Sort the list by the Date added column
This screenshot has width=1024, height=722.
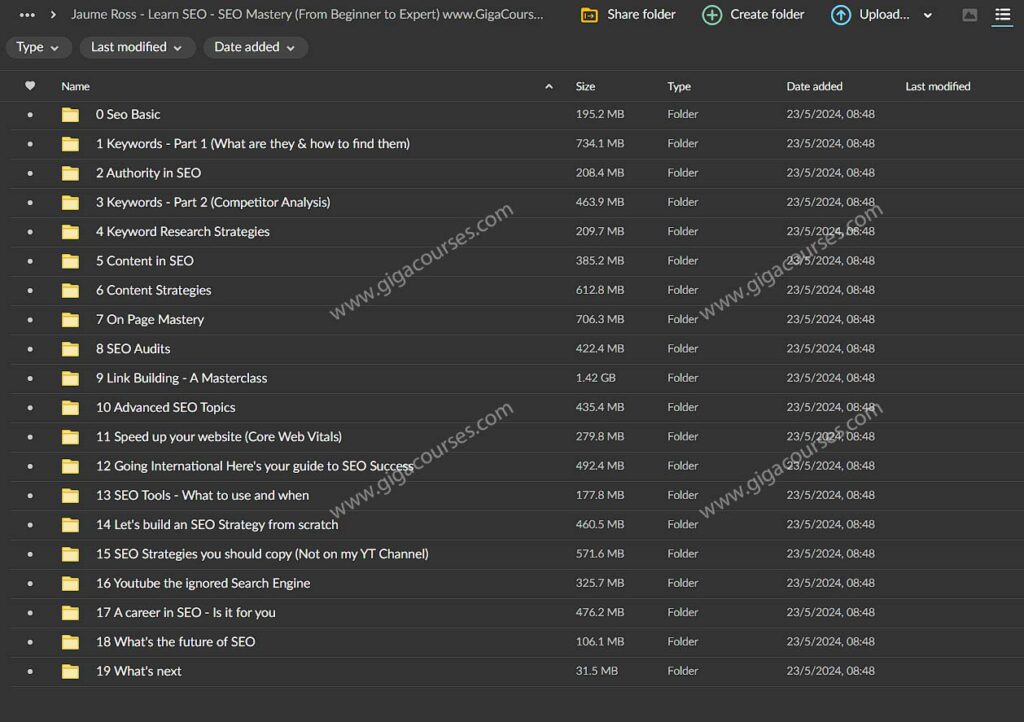[x=814, y=86]
